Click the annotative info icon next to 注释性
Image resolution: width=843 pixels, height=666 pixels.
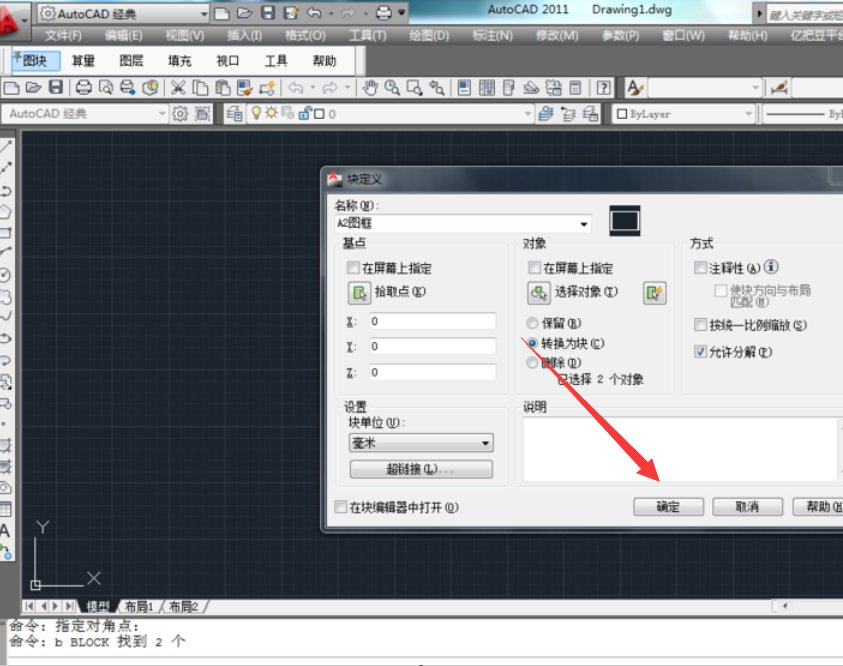click(772, 268)
